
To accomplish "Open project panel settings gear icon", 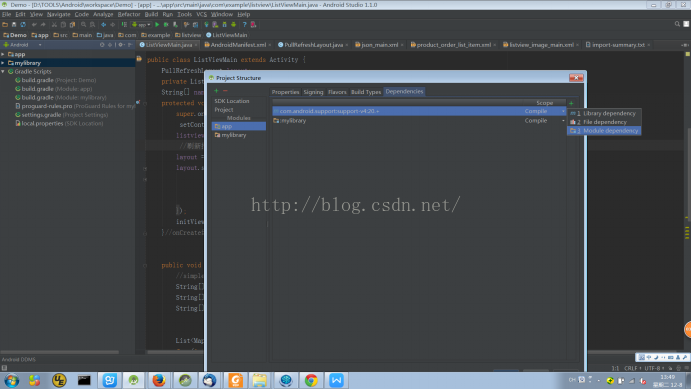I will pos(120,45).
